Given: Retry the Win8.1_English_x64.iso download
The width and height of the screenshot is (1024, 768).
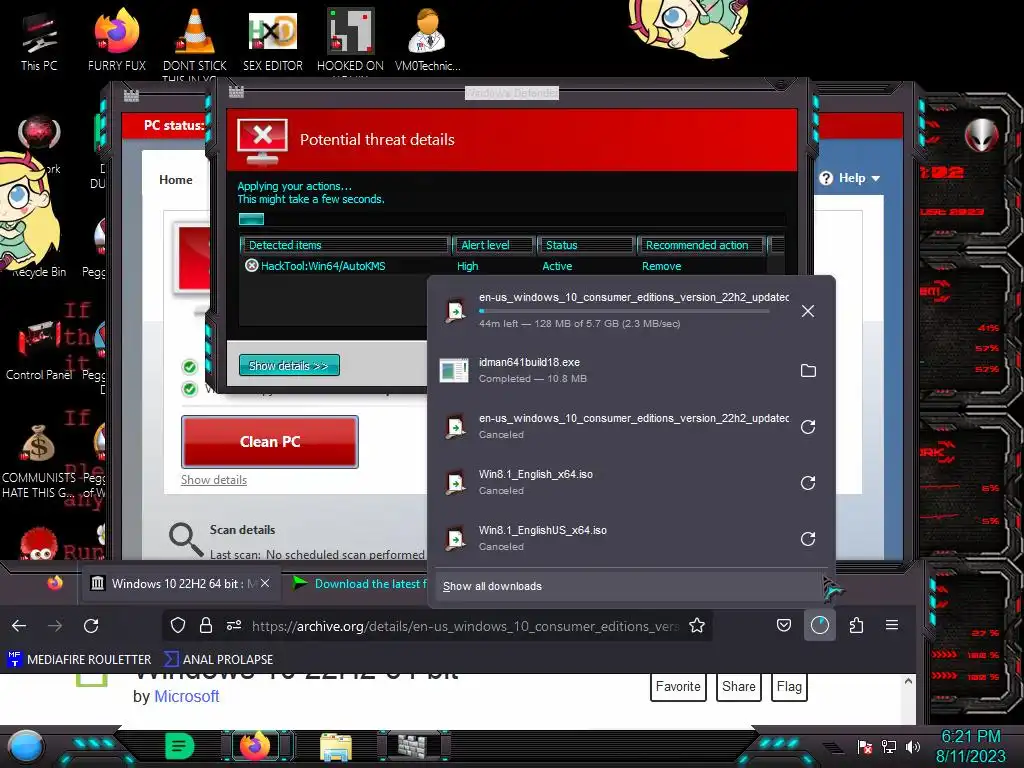Looking at the screenshot, I should tap(808, 483).
